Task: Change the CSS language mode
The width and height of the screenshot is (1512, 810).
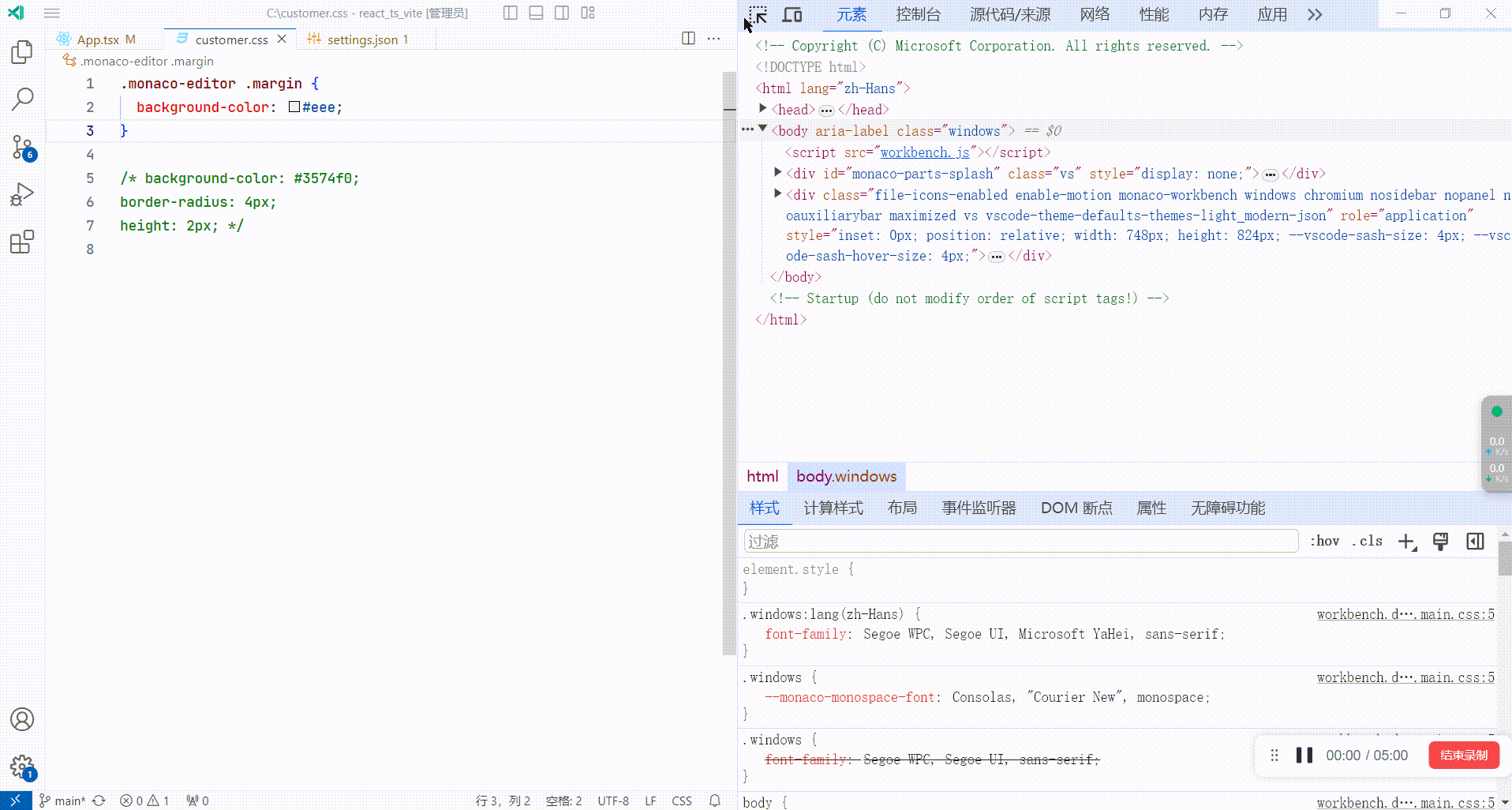Action: click(682, 801)
